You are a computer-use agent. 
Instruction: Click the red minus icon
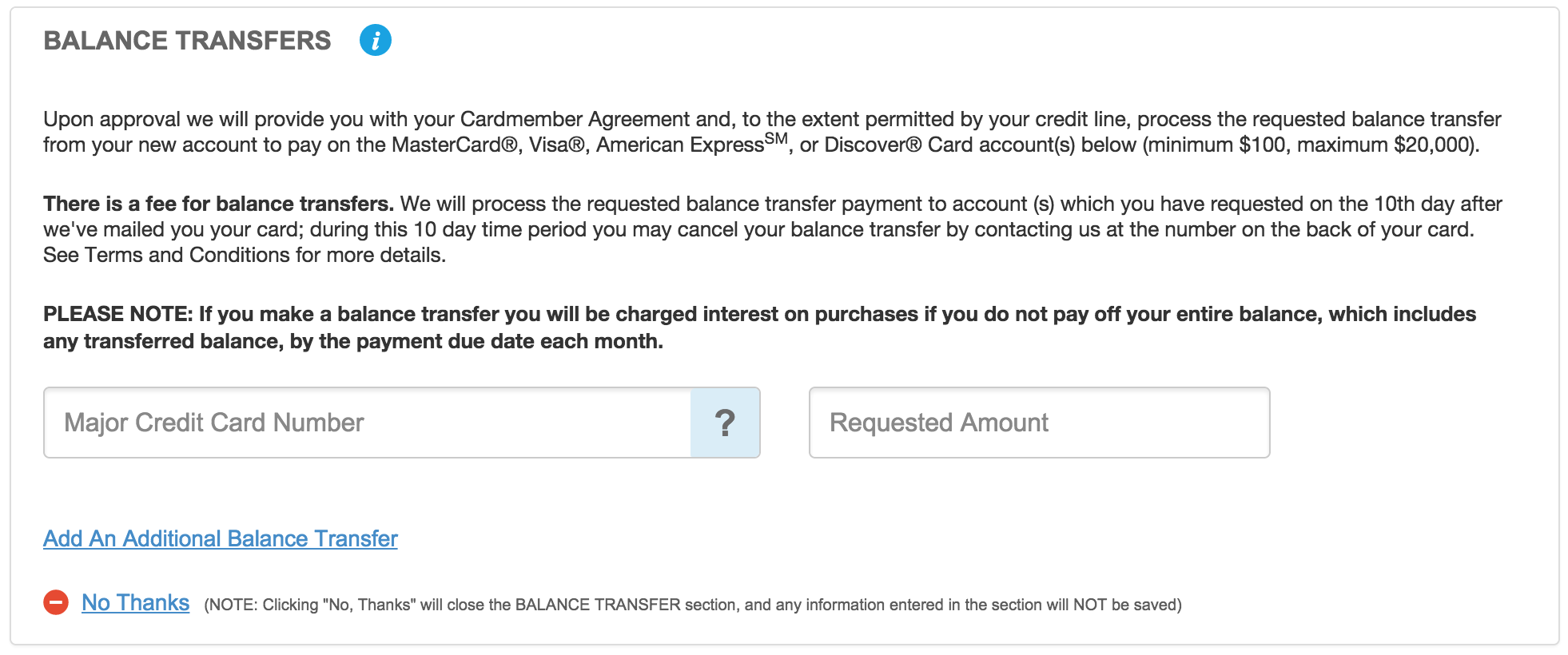tap(56, 602)
